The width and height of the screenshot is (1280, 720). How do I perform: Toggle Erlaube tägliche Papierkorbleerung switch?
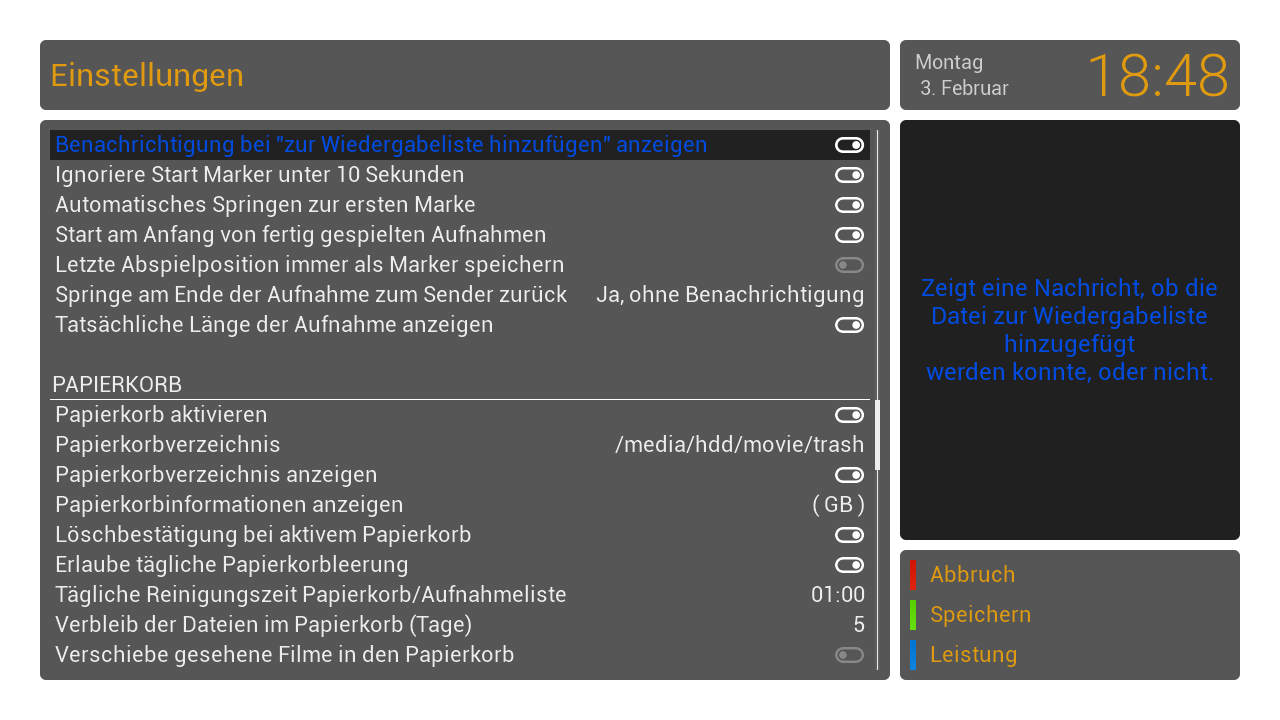point(849,565)
